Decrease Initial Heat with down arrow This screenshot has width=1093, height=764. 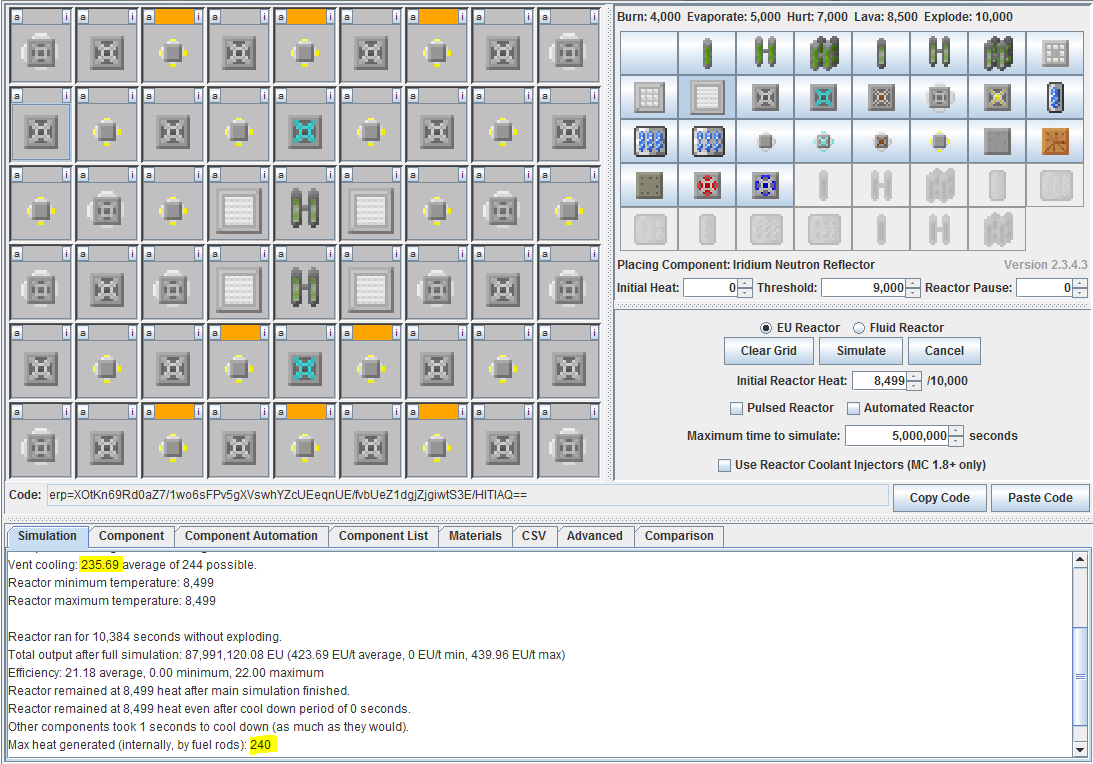745,292
